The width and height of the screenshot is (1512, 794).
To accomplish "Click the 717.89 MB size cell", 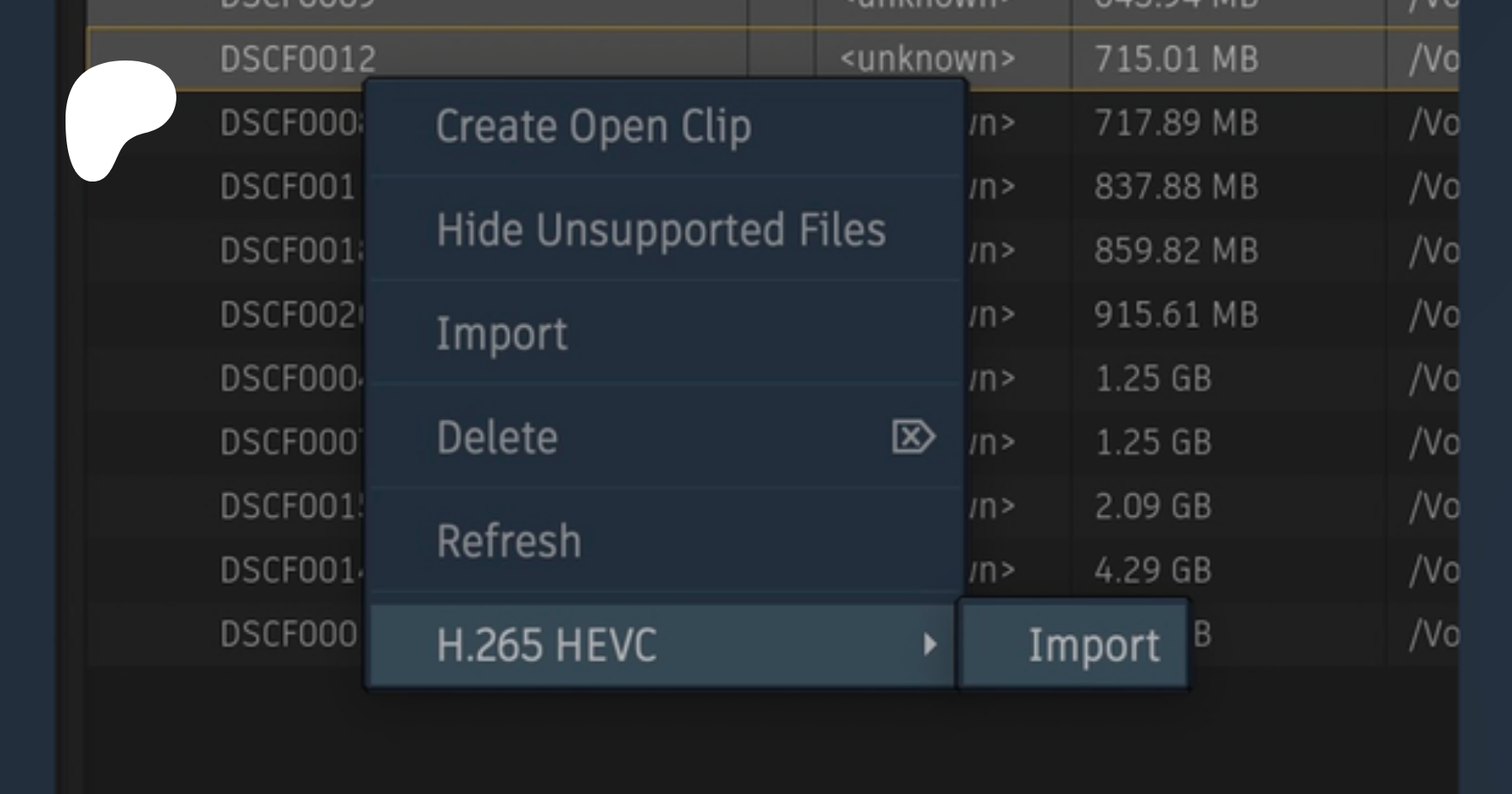I will click(1176, 124).
